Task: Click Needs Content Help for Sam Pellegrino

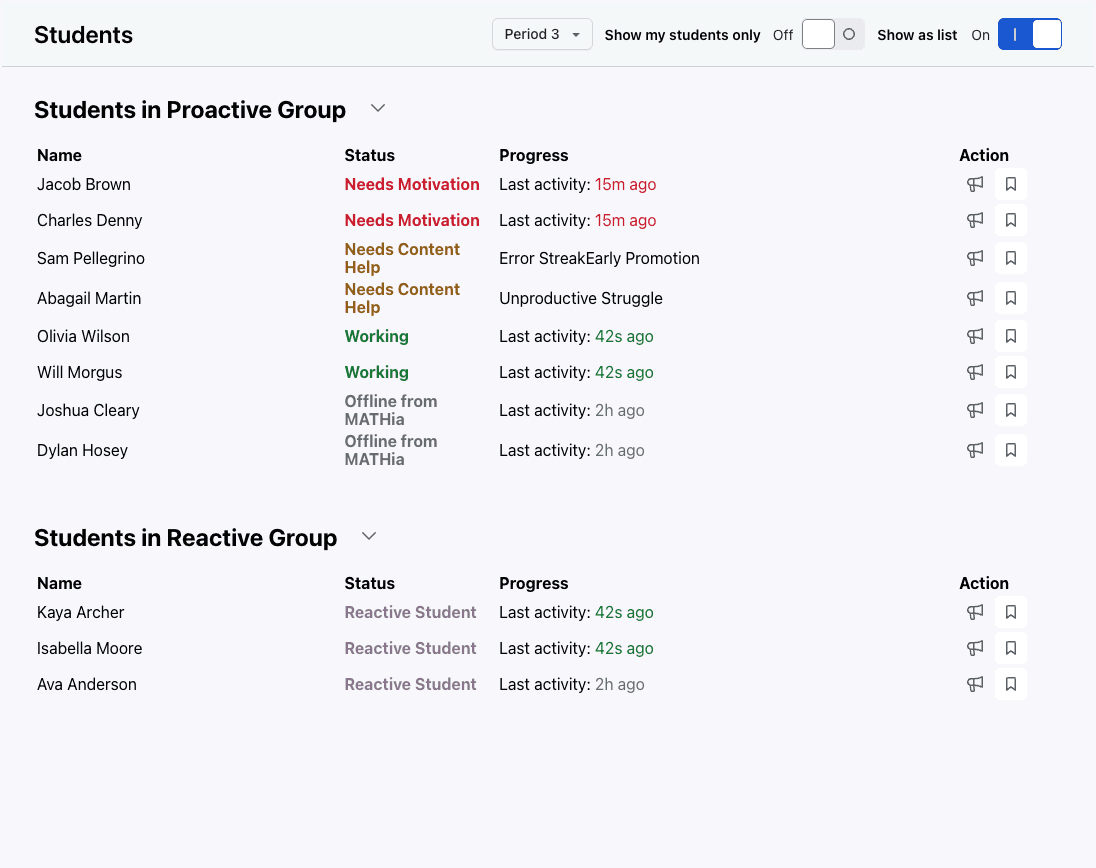Action: coord(402,258)
